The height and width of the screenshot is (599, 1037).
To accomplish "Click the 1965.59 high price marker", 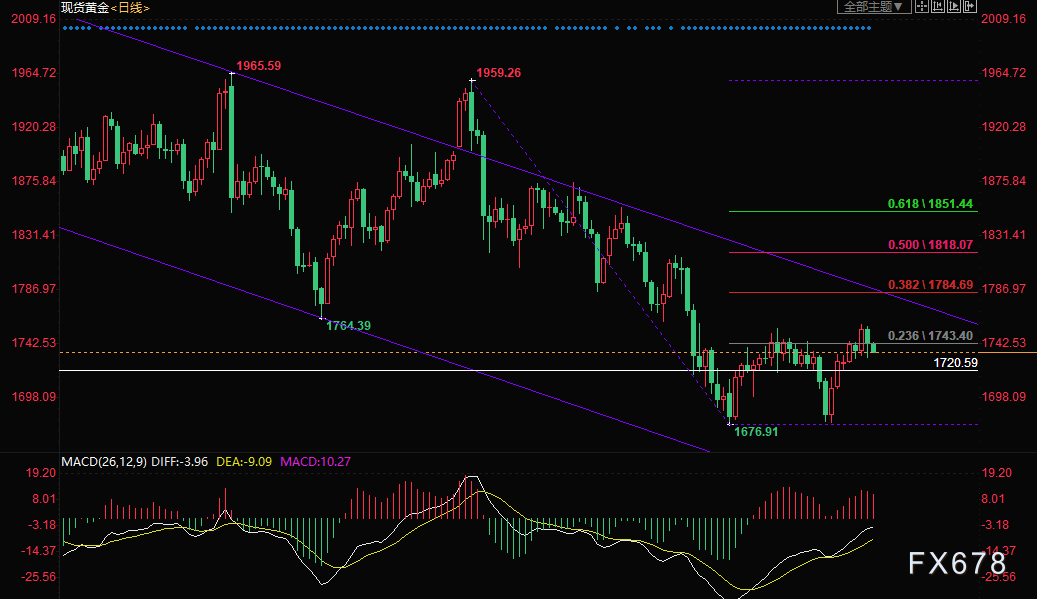I will coord(259,66).
